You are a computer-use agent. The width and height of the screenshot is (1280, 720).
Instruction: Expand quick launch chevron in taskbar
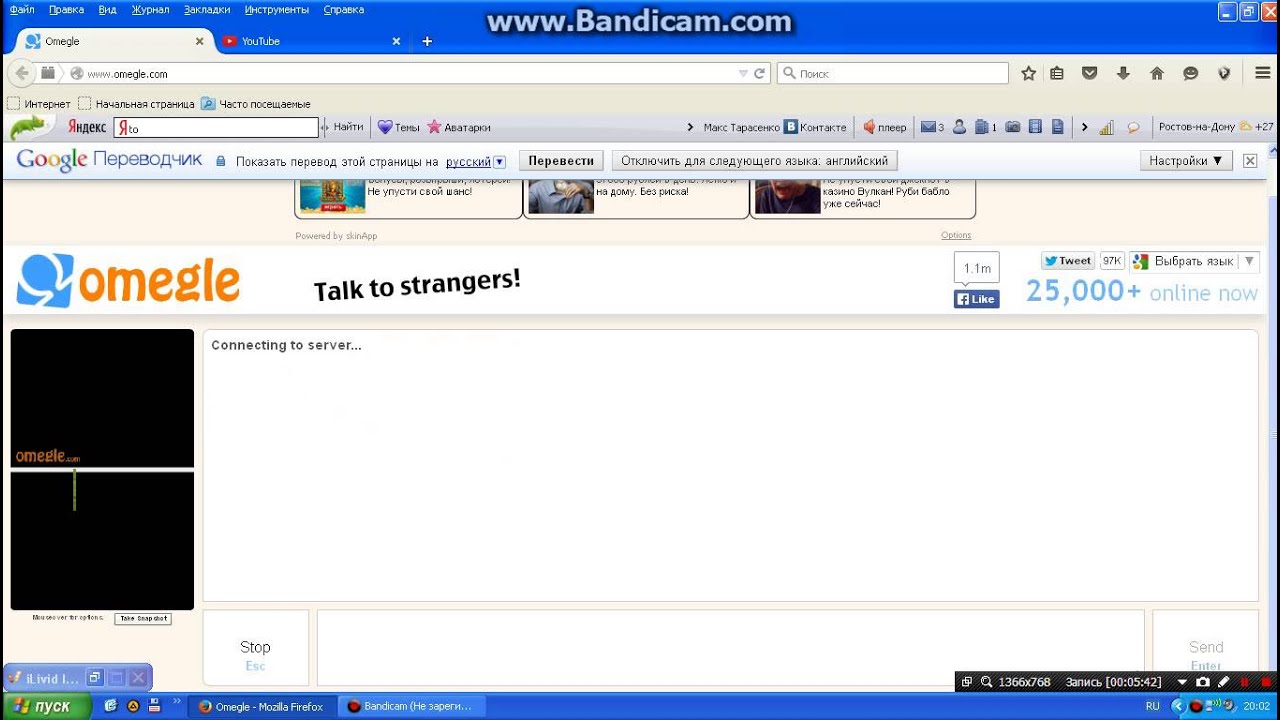tap(177, 702)
